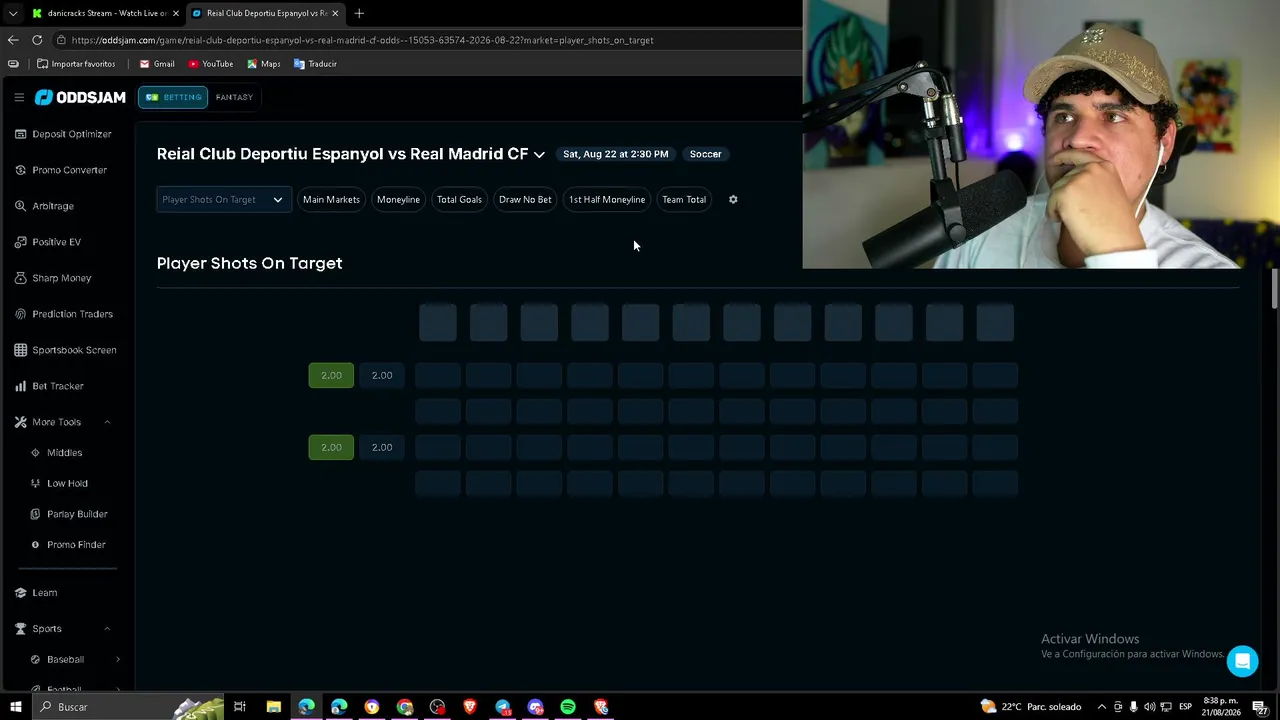Open Chrome from the taskbar

(405, 707)
